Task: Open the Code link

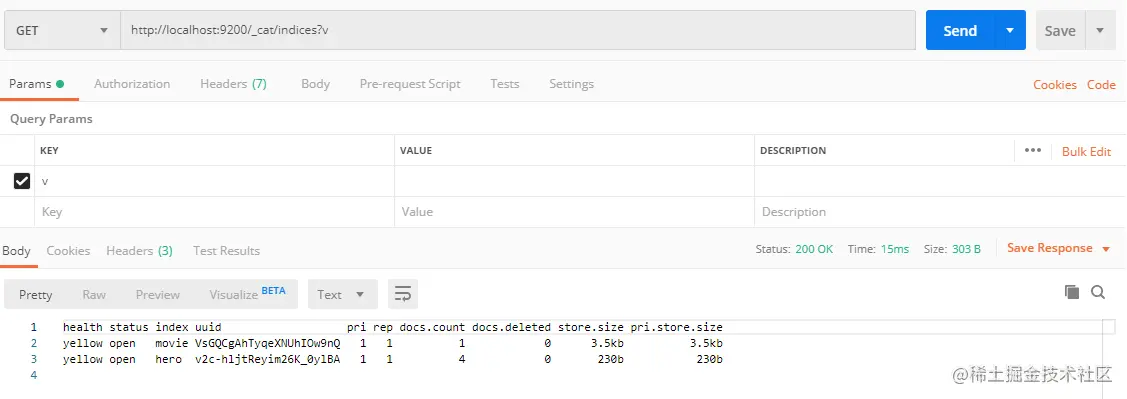Action: [x=1101, y=85]
